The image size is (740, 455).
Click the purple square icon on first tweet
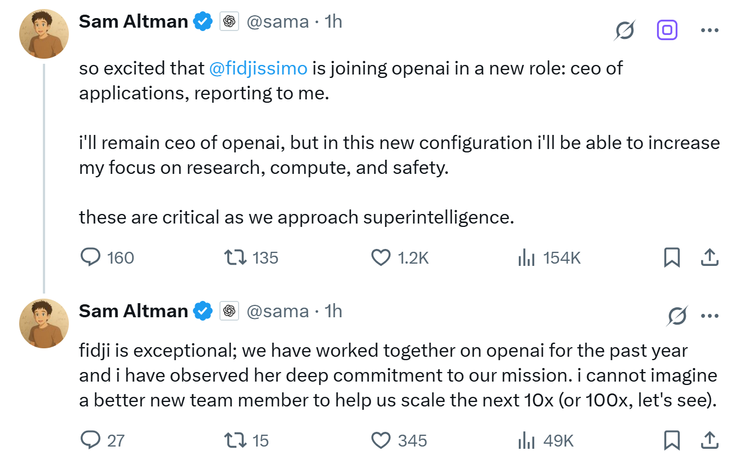point(667,30)
